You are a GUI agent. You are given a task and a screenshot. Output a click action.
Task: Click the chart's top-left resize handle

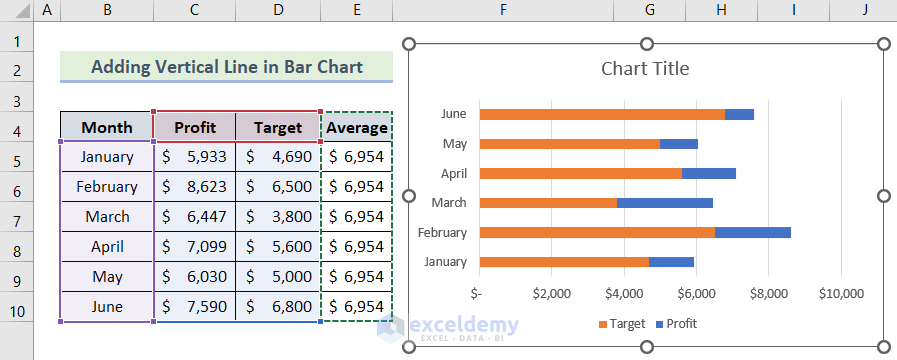(x=409, y=44)
